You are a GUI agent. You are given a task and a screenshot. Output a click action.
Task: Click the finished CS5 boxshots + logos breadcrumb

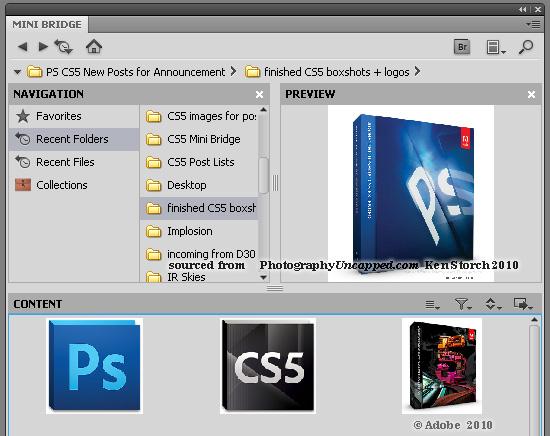[327, 72]
